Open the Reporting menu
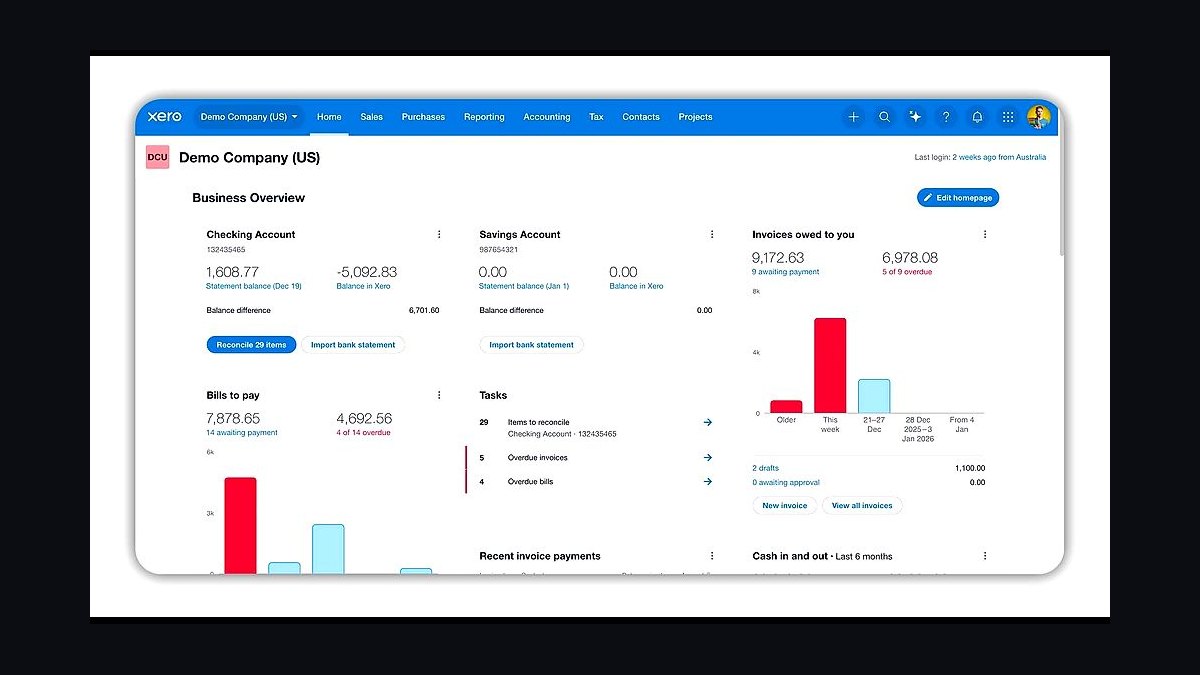 pos(484,117)
